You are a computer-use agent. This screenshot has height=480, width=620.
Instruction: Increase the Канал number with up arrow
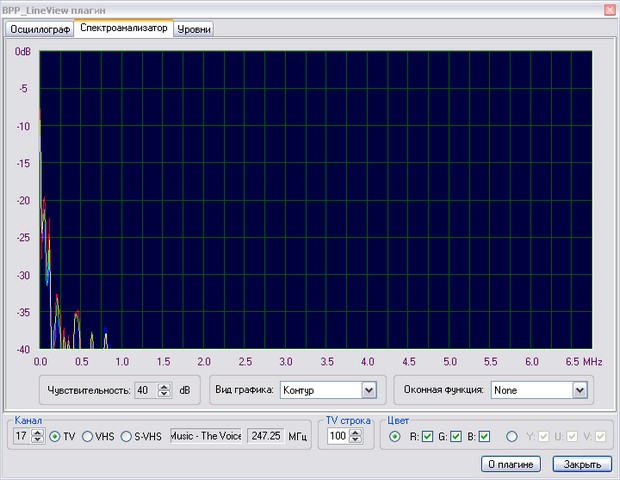point(38,432)
